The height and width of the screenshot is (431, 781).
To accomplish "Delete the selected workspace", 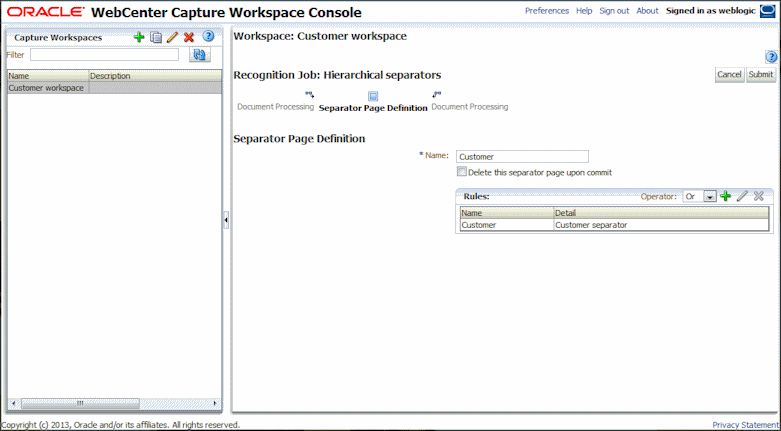I will (x=189, y=37).
